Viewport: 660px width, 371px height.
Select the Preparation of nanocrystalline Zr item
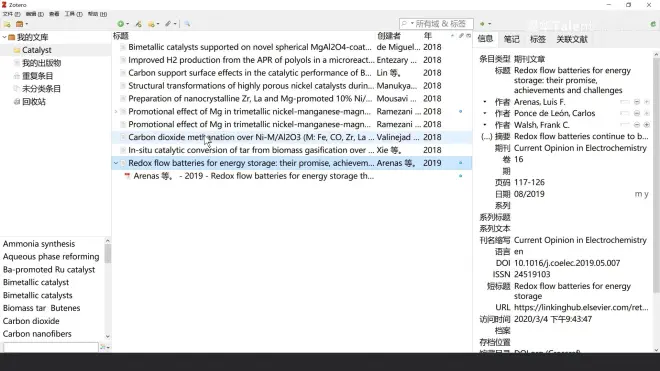pos(292,99)
